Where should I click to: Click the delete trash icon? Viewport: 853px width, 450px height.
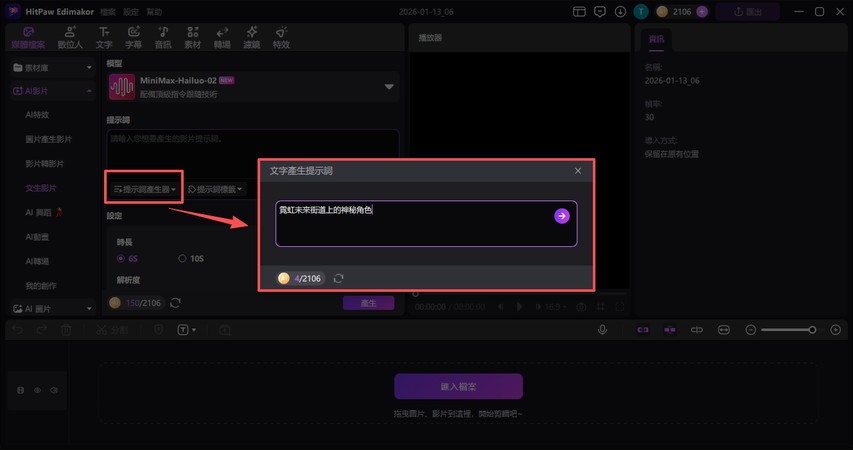pyautogui.click(x=66, y=330)
